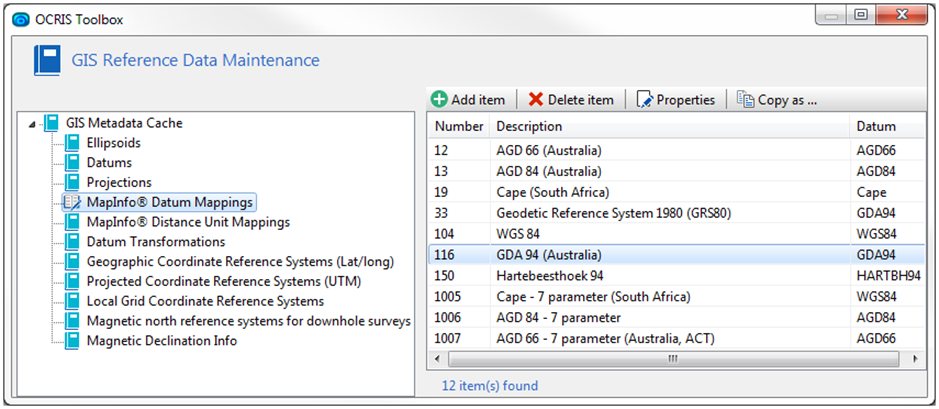
Task: Click the Cape datum cell
Action: (x=871, y=192)
